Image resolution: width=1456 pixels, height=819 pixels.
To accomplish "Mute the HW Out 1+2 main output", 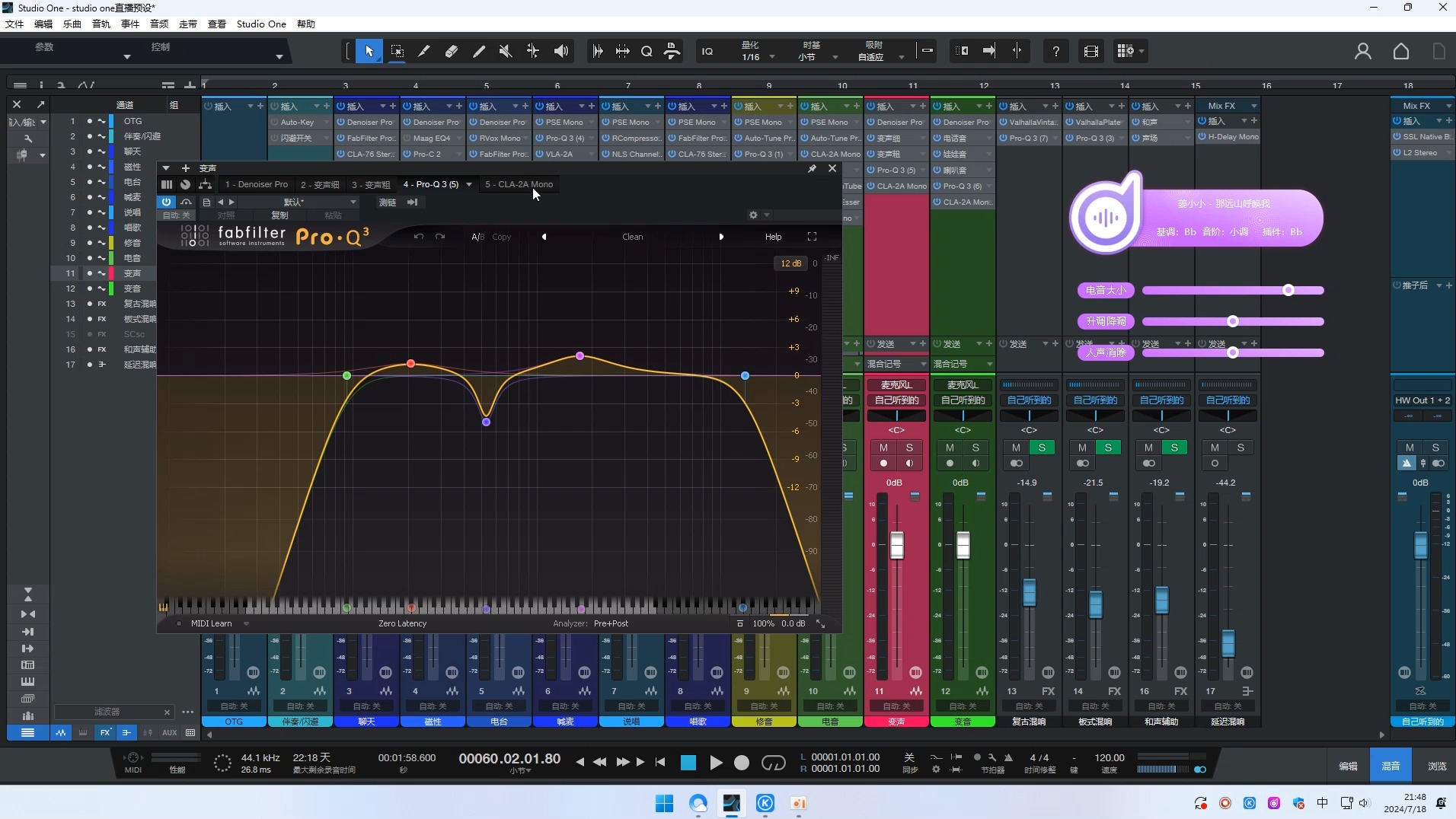I will point(1410,448).
